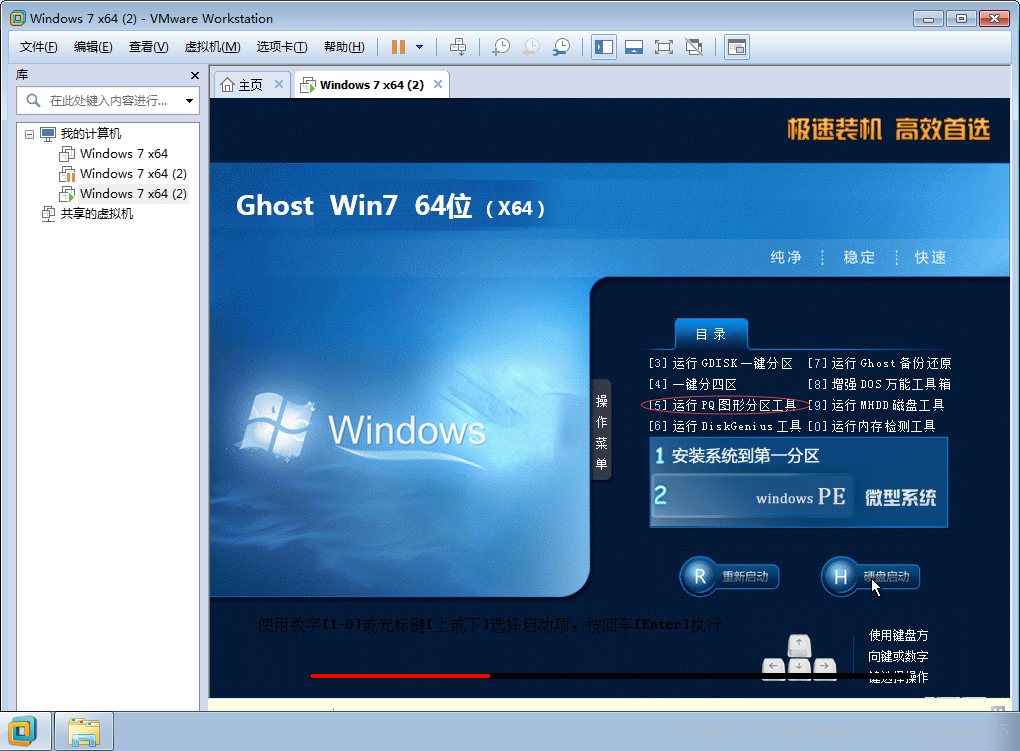Toggle Unity mode icon
The image size is (1020, 751).
point(694,47)
